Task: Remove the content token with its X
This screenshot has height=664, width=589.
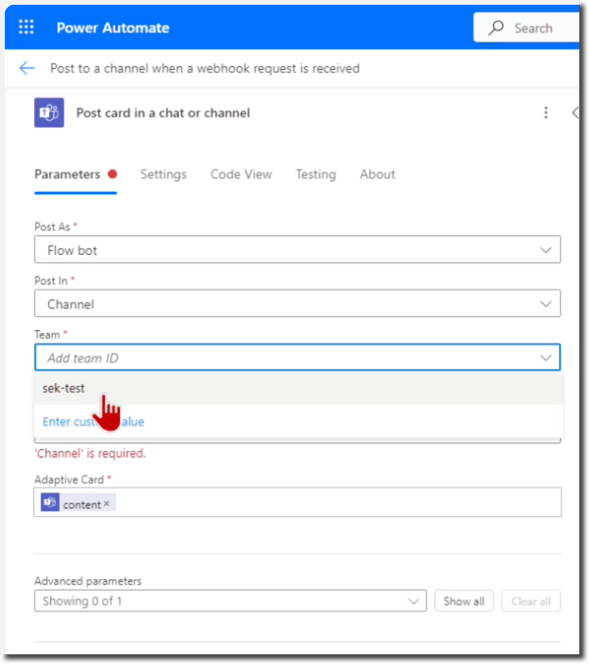Action: (107, 503)
